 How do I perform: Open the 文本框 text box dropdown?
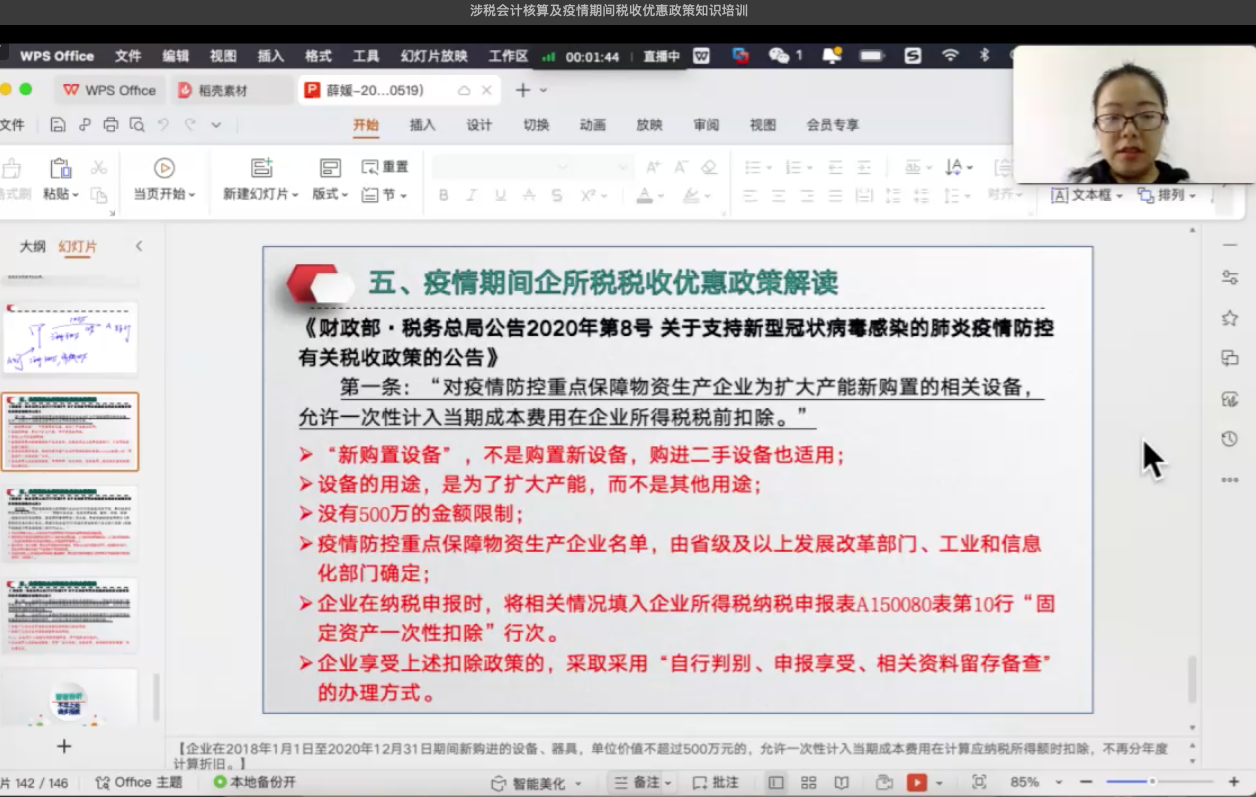coord(1088,195)
